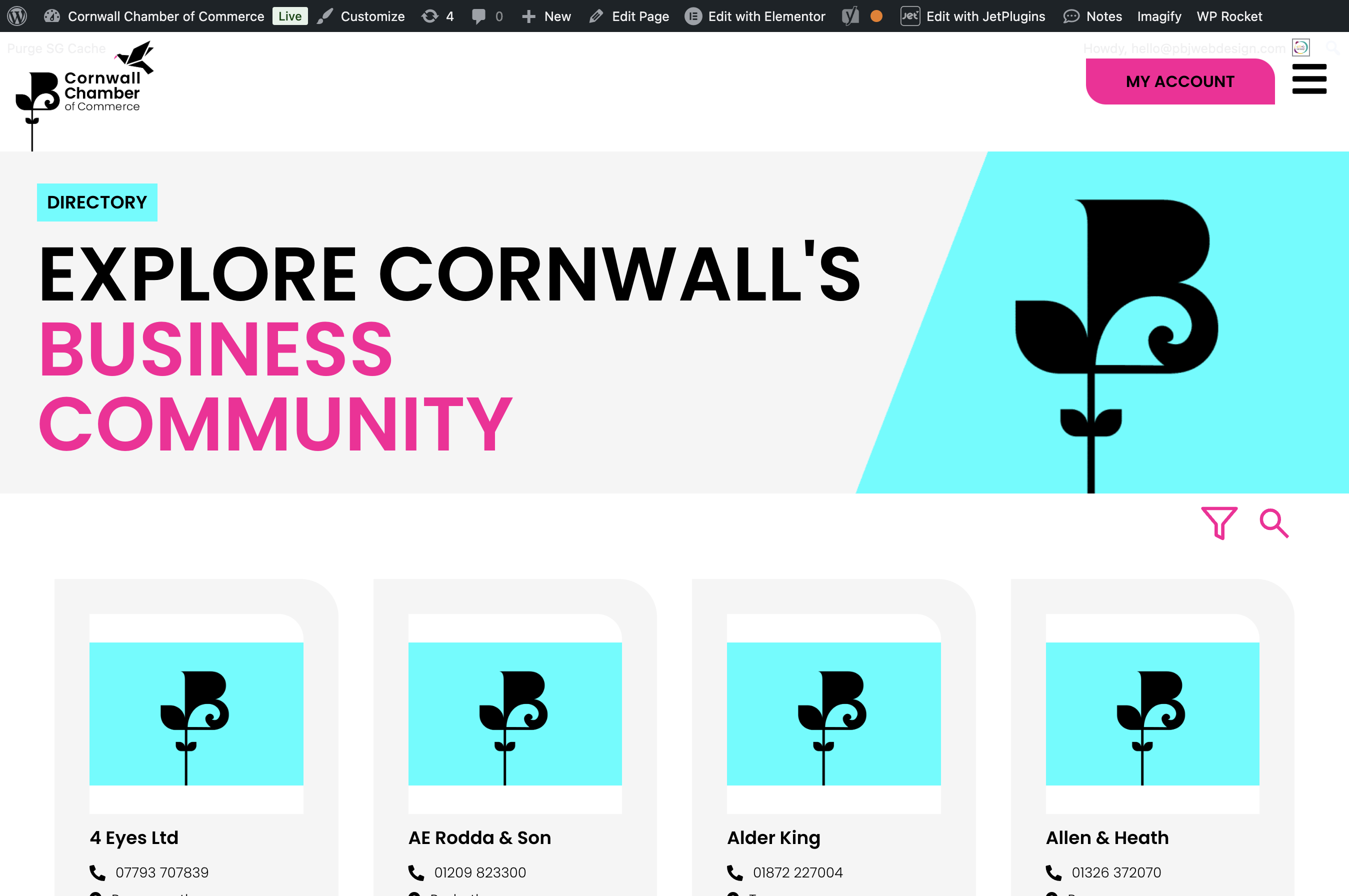This screenshot has height=896, width=1349.
Task: Click the user avatar icon
Action: click(x=1301, y=47)
